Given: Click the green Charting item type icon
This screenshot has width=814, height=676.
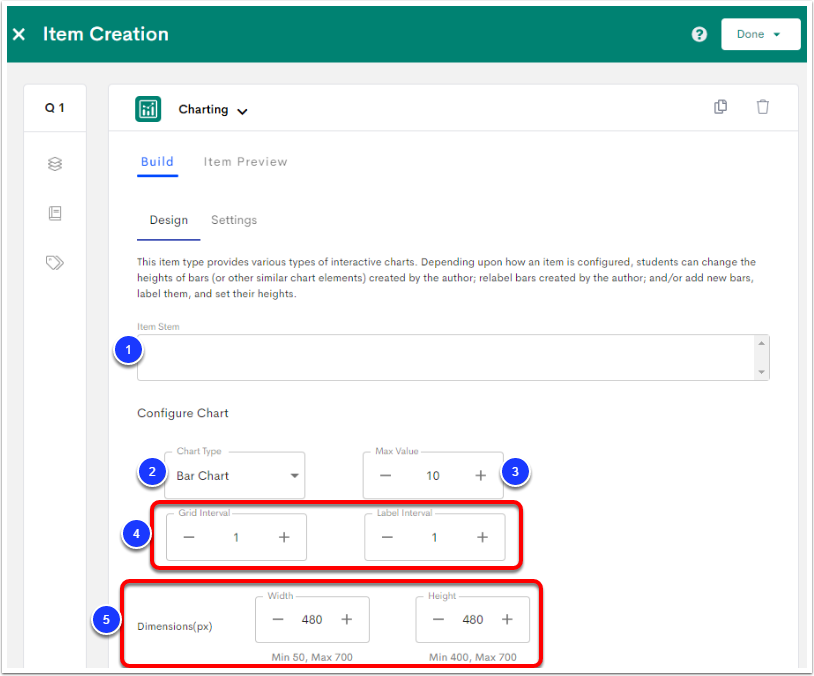Looking at the screenshot, I should (x=148, y=109).
